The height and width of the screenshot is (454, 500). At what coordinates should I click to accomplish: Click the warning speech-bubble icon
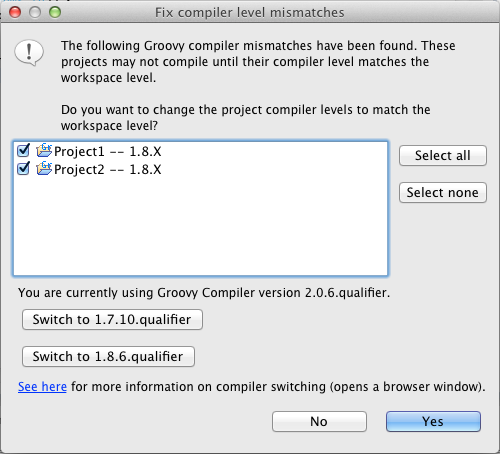click(x=29, y=53)
